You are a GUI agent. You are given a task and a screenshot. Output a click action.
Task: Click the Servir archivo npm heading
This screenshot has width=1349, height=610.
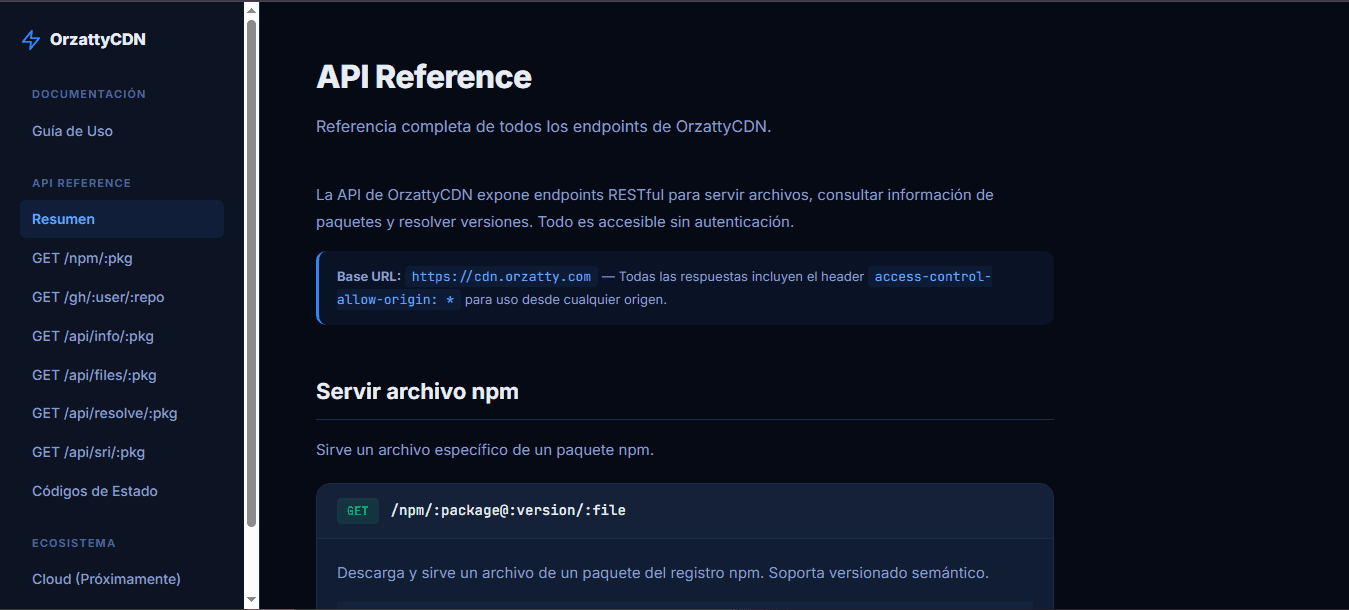418,391
